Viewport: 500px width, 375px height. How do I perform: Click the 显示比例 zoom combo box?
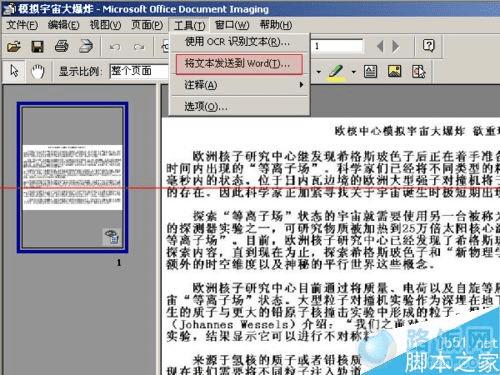coord(139,71)
